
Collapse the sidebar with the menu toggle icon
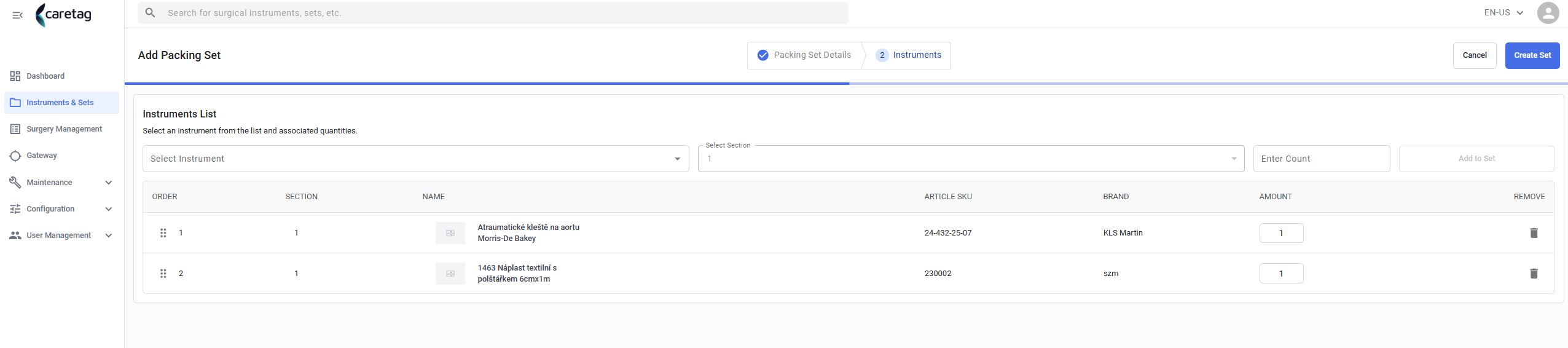coord(17,15)
